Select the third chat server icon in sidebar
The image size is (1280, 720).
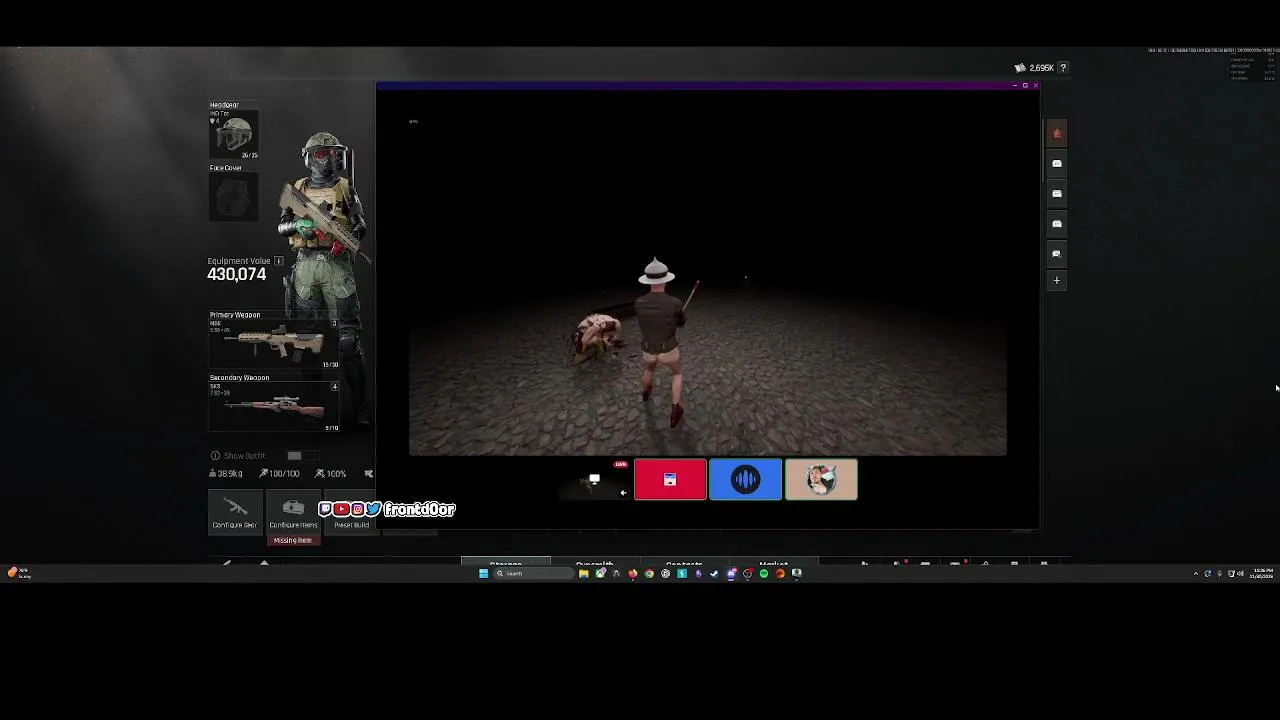point(1057,223)
